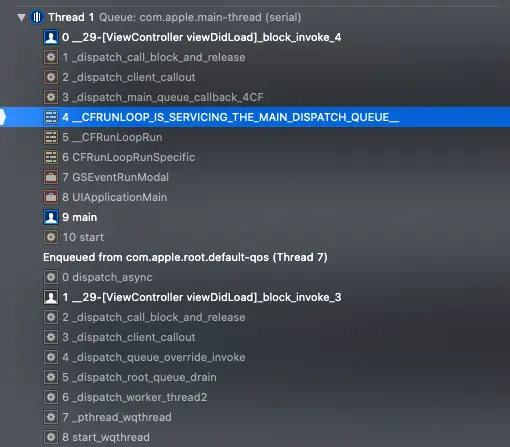
Task: Select frame 5 _dispatch_root_queue_drain
Action: coord(139,377)
